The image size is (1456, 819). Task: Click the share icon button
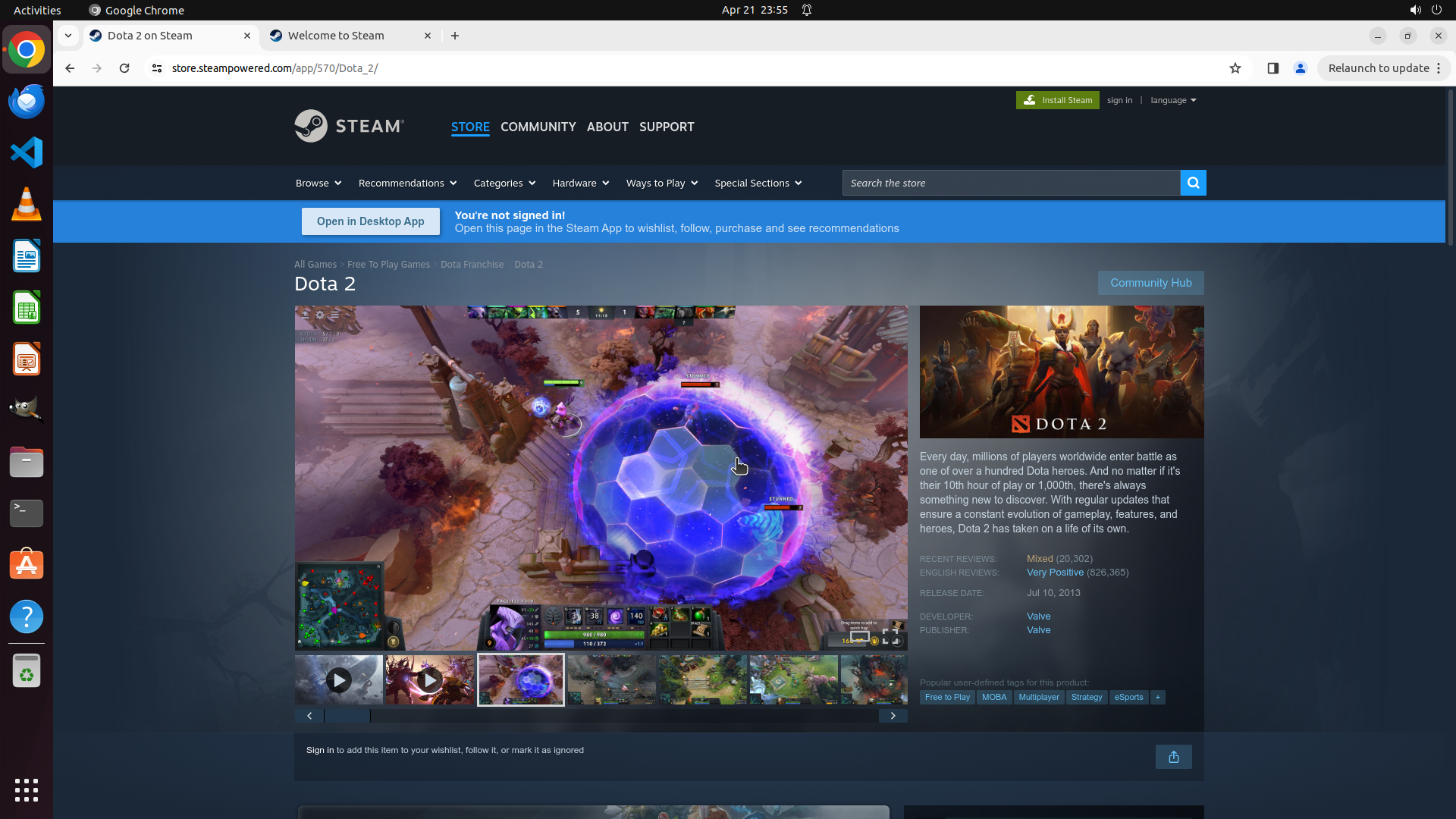coord(1173,757)
